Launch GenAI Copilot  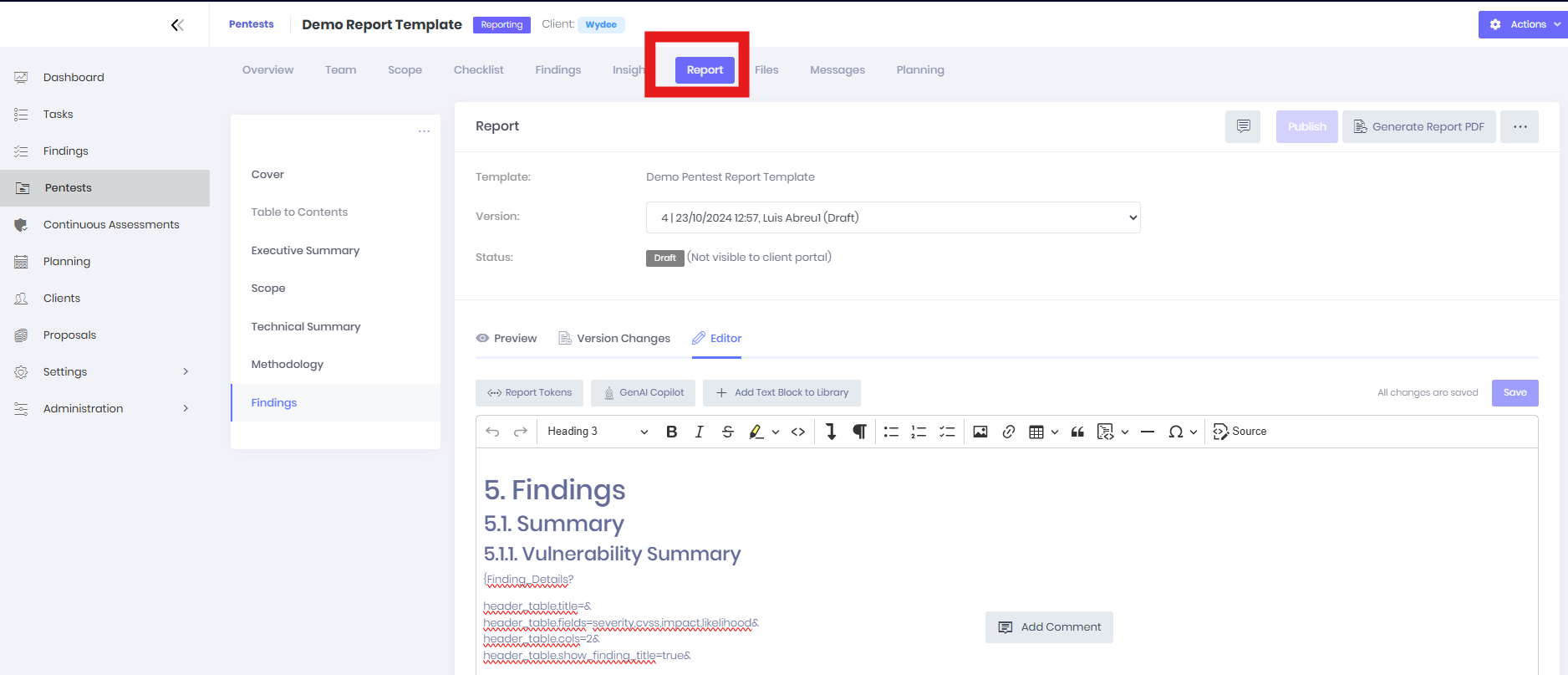(x=644, y=392)
